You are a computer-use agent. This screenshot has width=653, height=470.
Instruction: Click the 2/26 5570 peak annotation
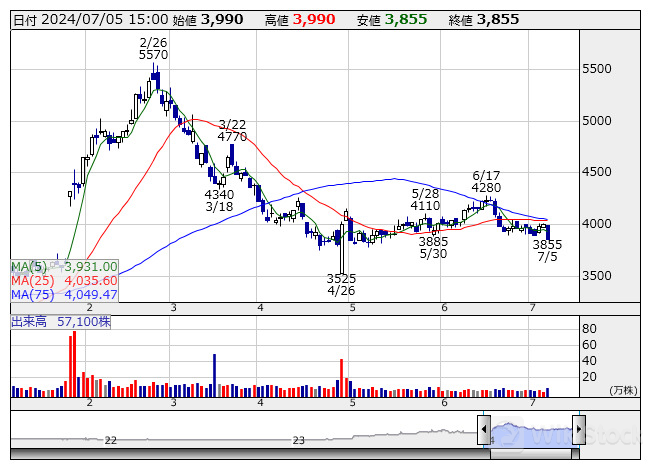click(x=153, y=49)
